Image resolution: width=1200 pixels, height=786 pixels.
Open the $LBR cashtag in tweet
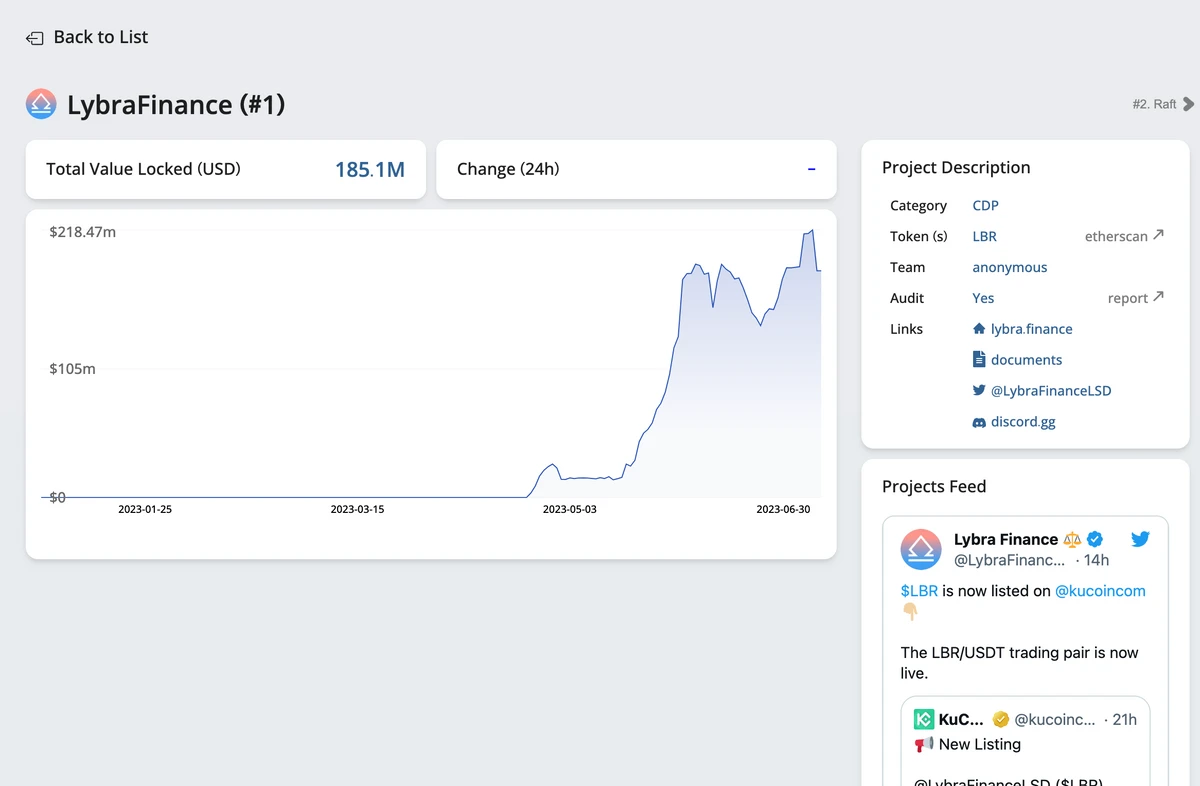919,591
